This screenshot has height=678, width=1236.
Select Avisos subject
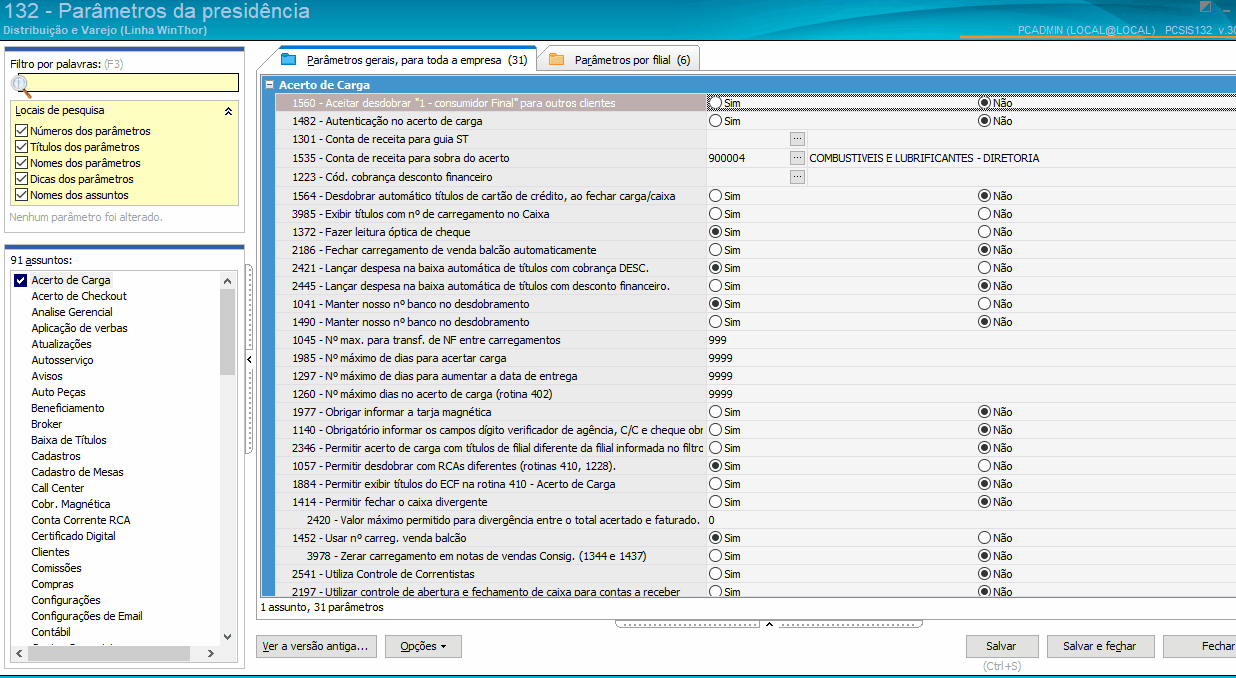pos(47,376)
